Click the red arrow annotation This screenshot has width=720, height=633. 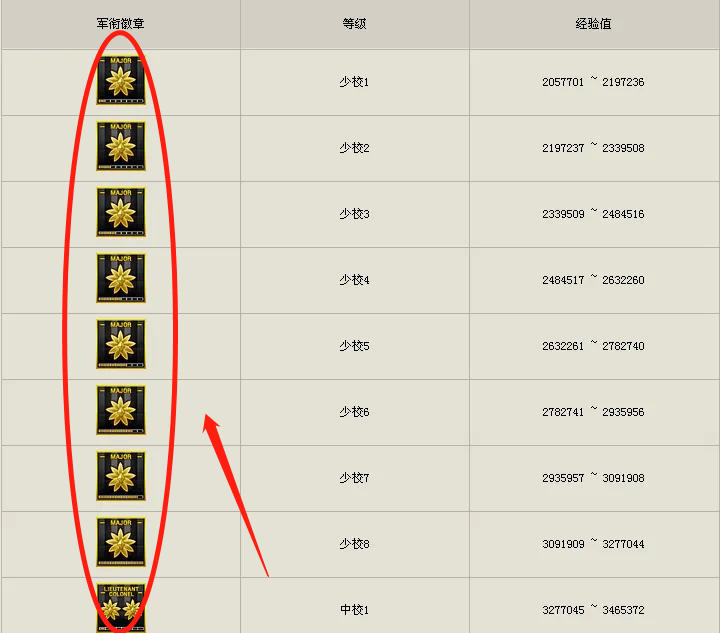[x=234, y=493]
